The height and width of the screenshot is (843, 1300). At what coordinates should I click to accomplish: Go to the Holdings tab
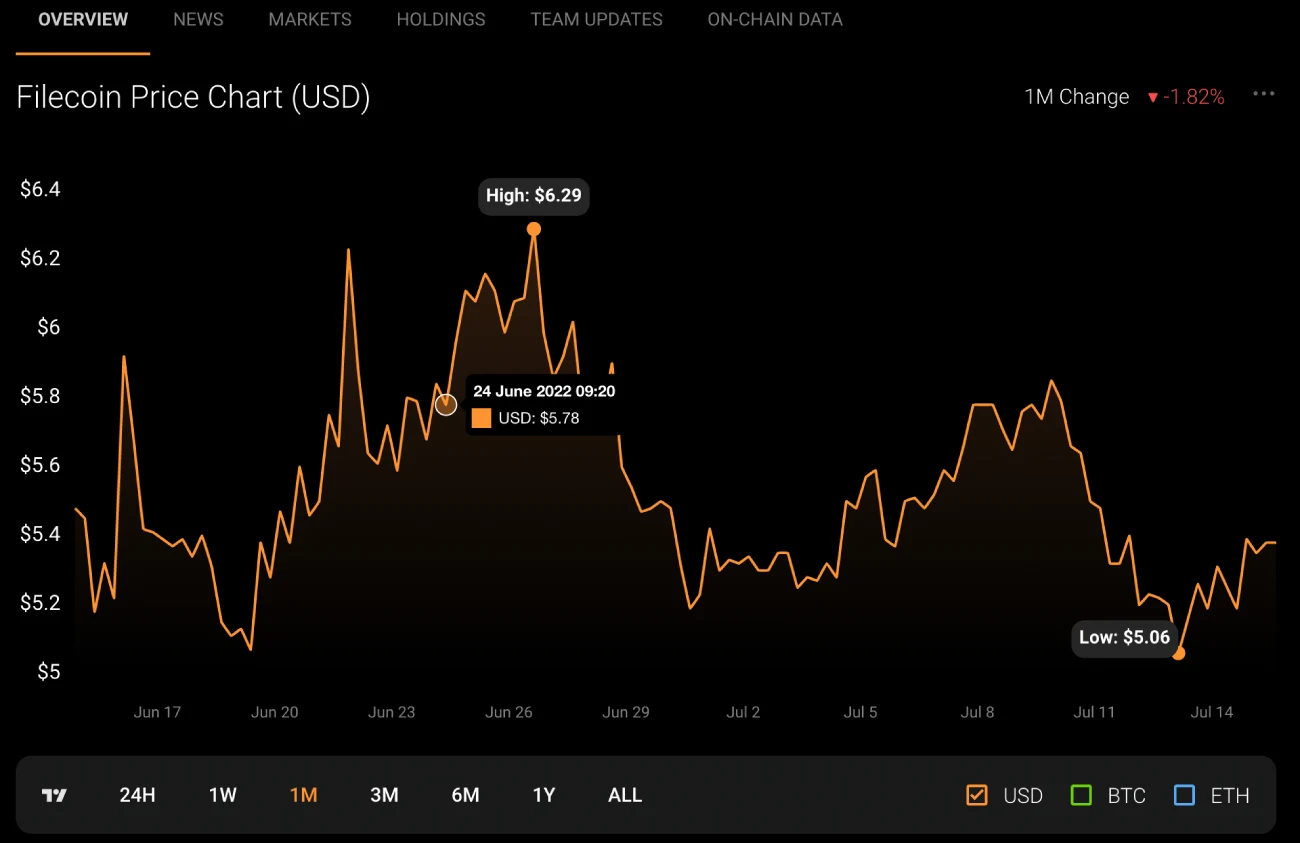[441, 19]
